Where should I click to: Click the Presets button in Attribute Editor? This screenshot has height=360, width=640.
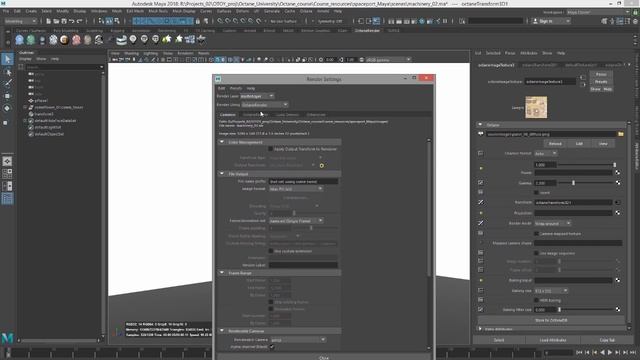coord(601,82)
